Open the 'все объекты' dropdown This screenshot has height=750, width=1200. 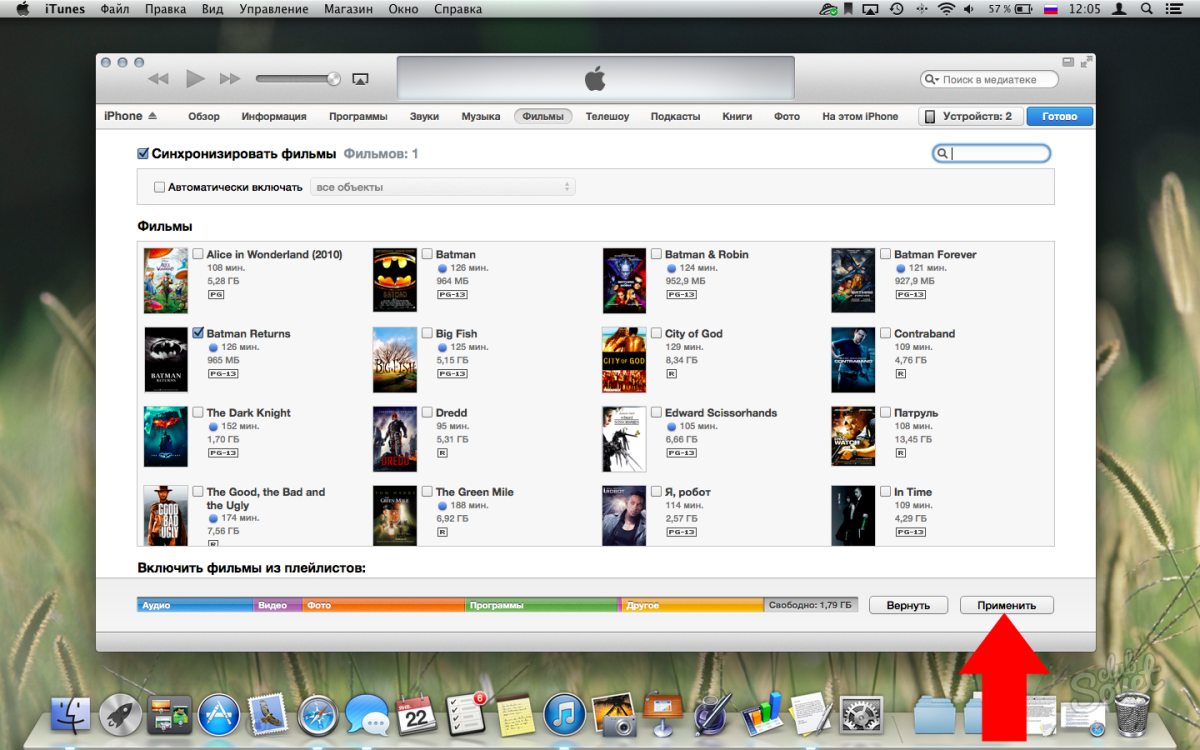443,187
